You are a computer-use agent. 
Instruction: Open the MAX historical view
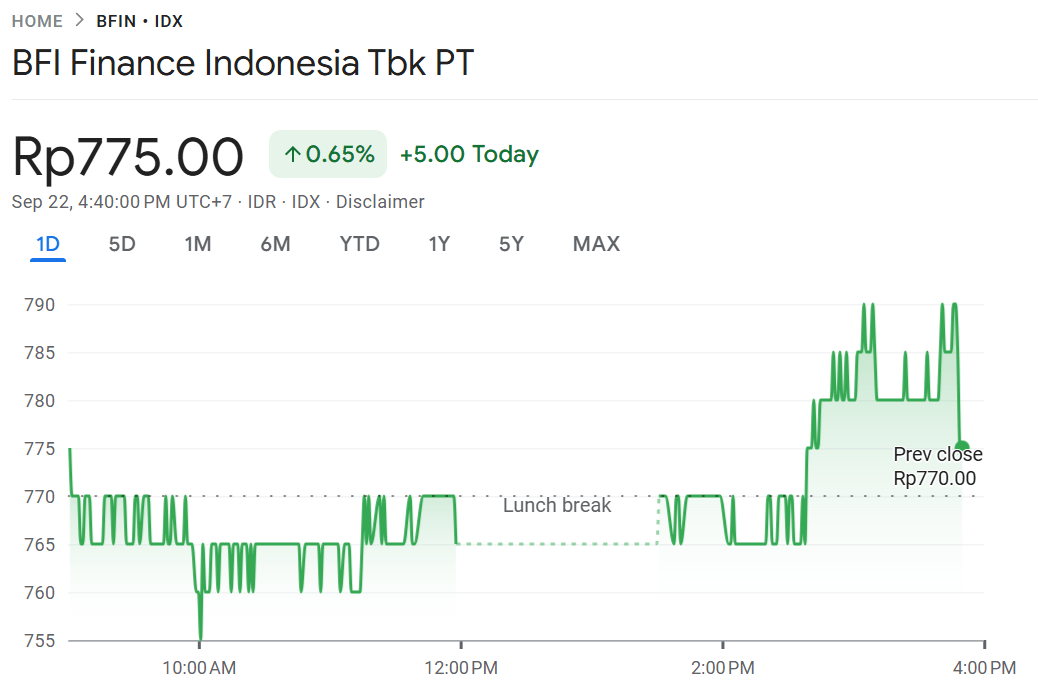(595, 243)
